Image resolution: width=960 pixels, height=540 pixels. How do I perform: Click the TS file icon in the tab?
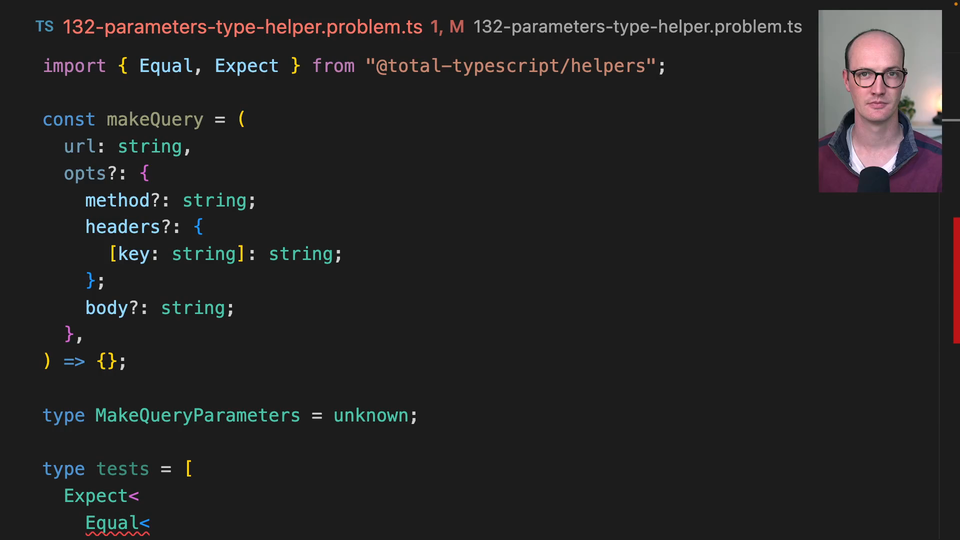click(44, 27)
